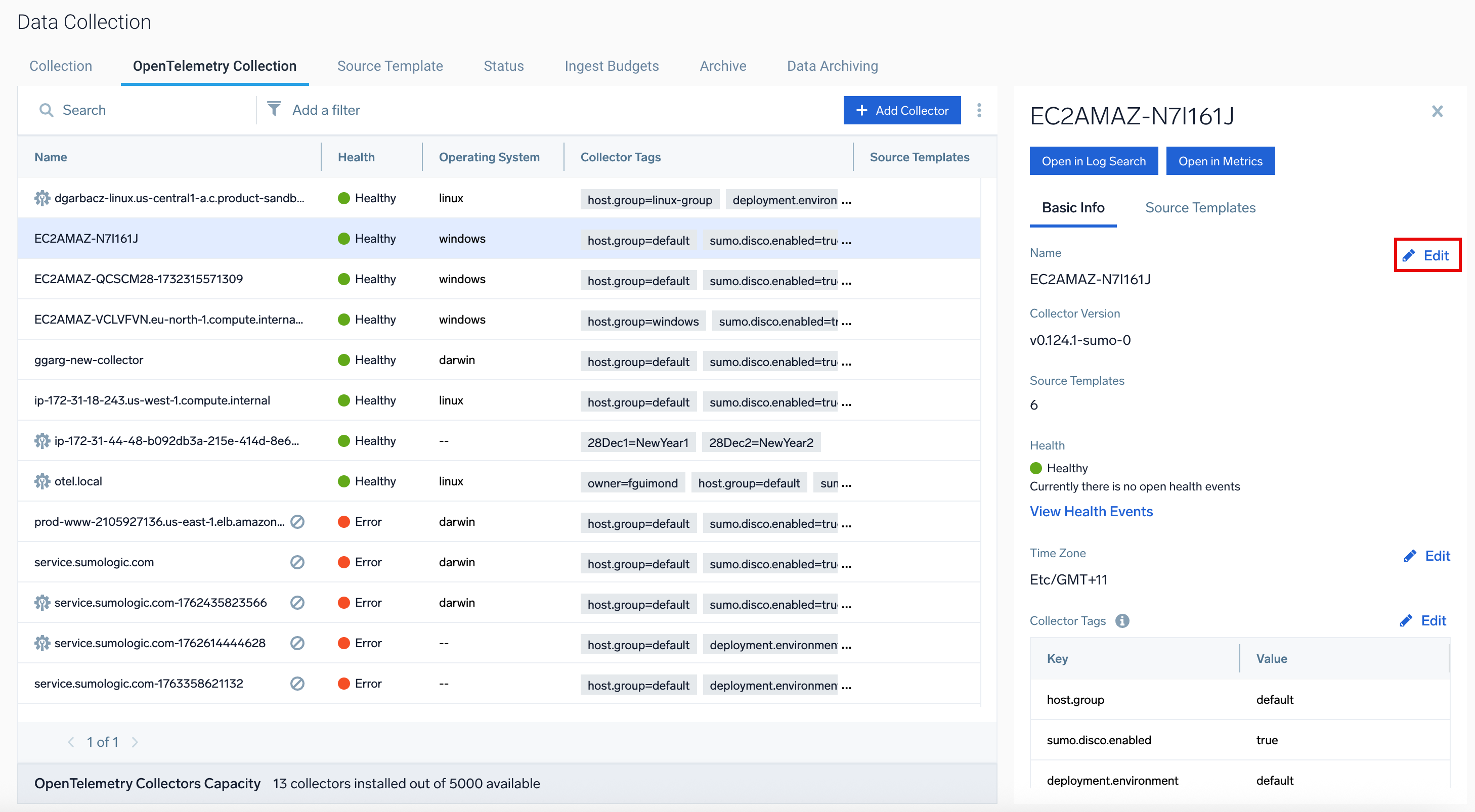The image size is (1475, 812).
Task: Open the View Health Events link
Action: click(1091, 512)
